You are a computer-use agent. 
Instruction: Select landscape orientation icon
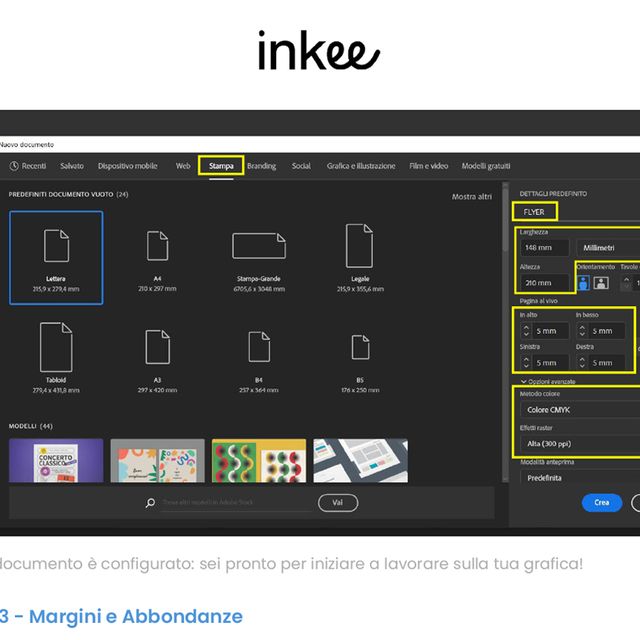601,282
